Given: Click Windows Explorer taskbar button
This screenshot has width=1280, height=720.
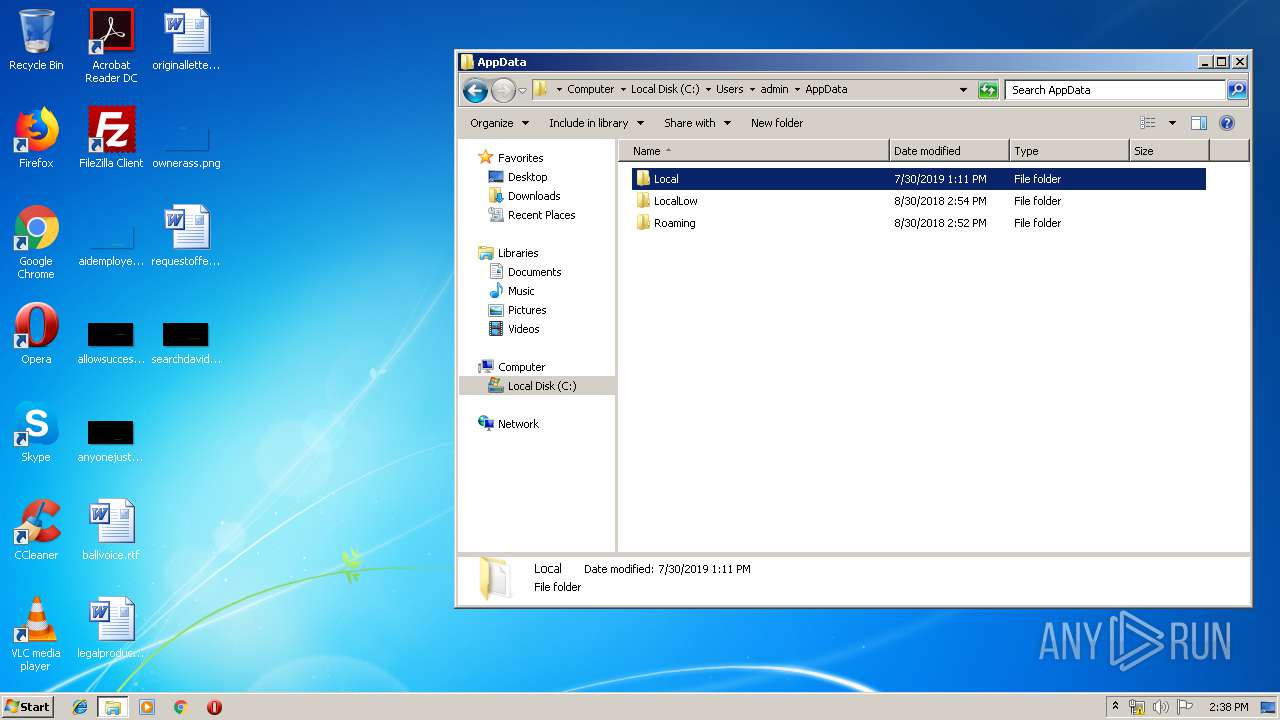Looking at the screenshot, I should [x=113, y=707].
